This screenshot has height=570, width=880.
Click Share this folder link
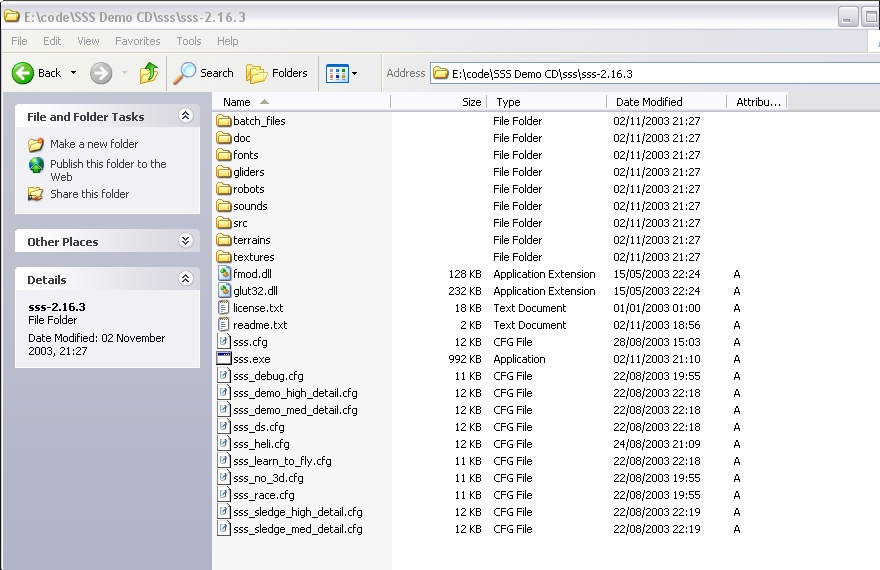click(89, 194)
